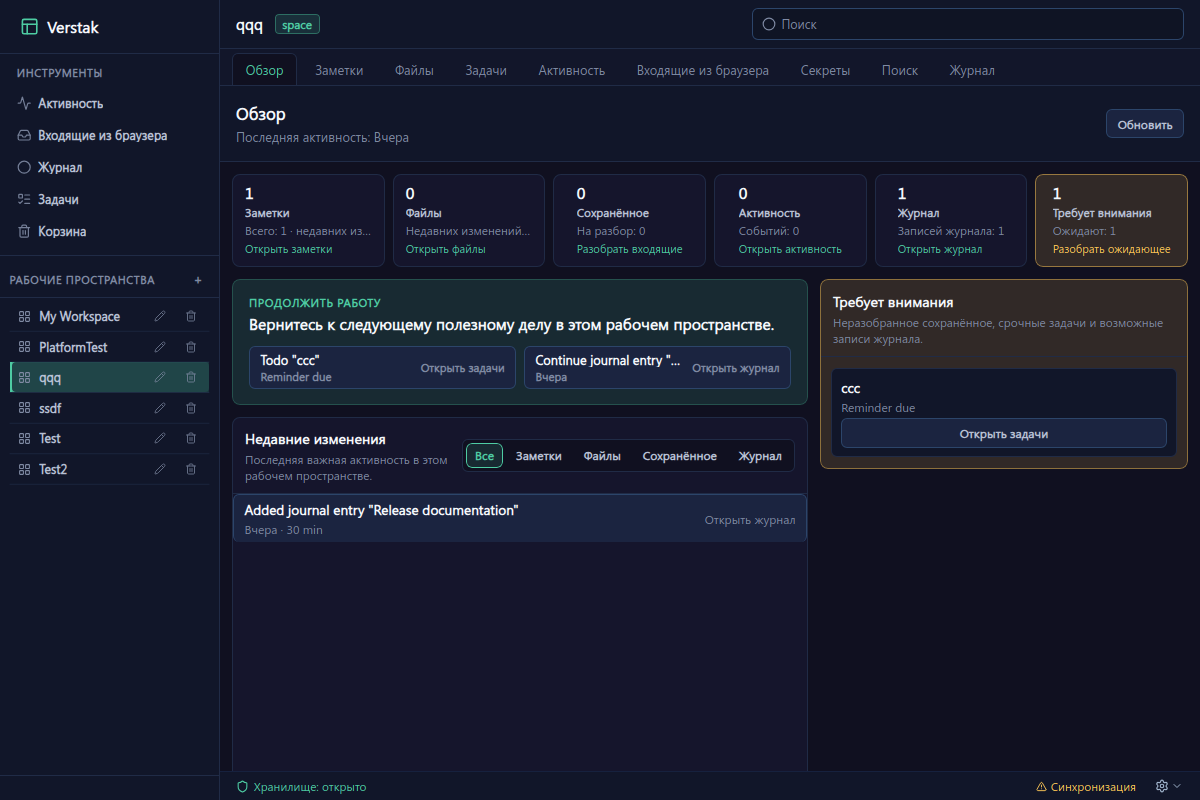Delete Test workspace trash icon

191,438
